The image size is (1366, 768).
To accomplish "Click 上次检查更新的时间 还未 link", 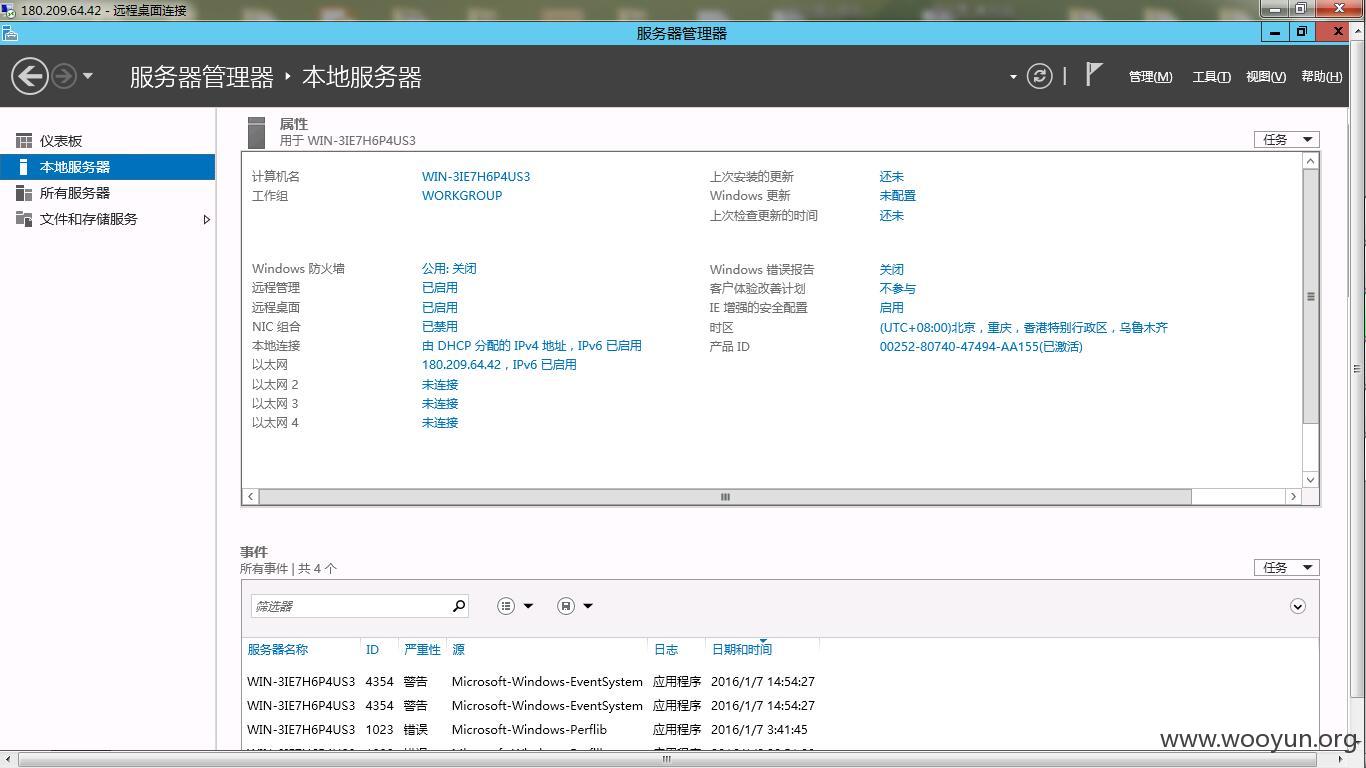I will pyautogui.click(x=891, y=215).
